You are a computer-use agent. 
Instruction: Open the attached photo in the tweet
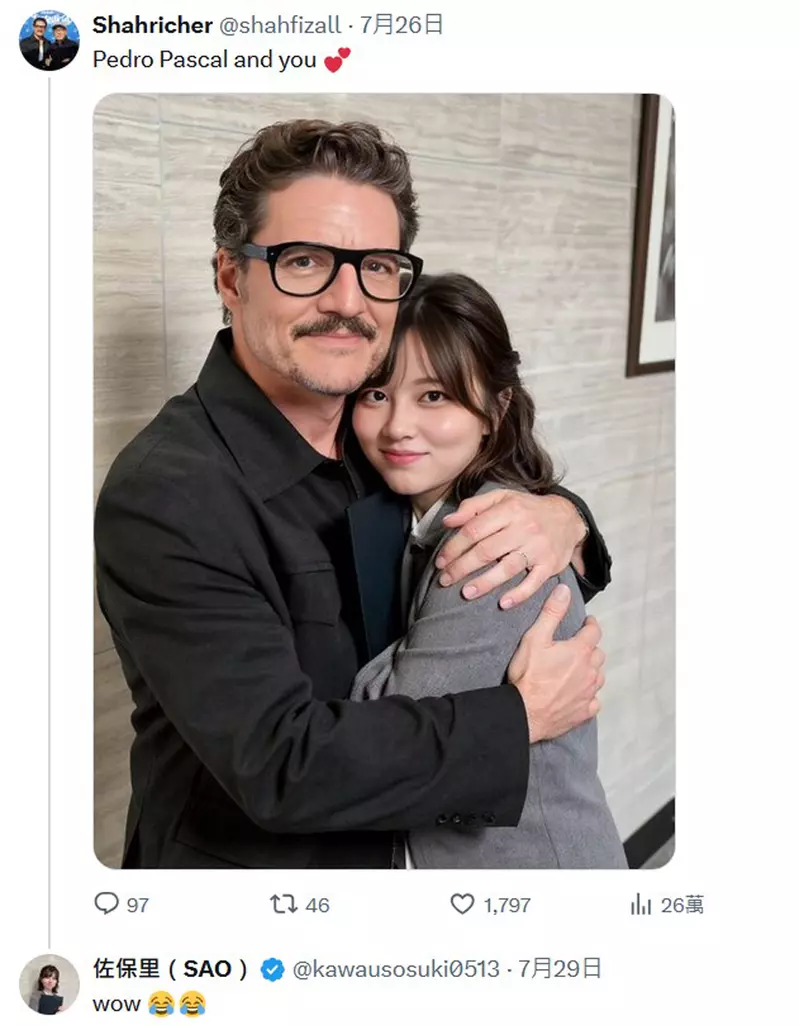click(384, 480)
